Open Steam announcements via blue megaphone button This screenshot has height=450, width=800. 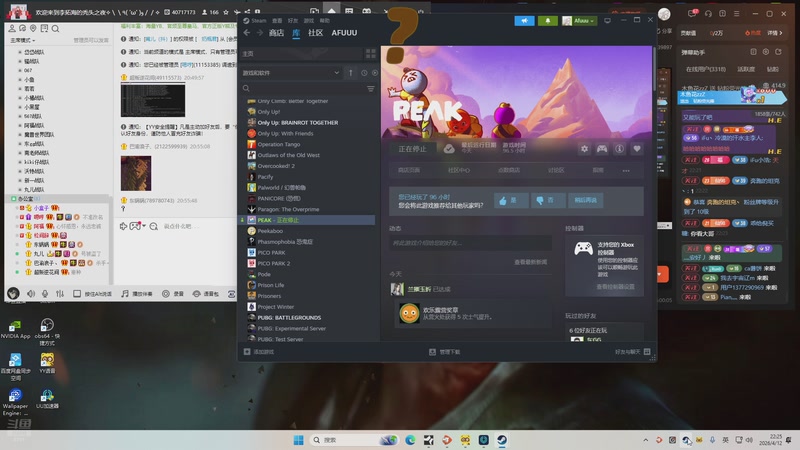(524, 20)
